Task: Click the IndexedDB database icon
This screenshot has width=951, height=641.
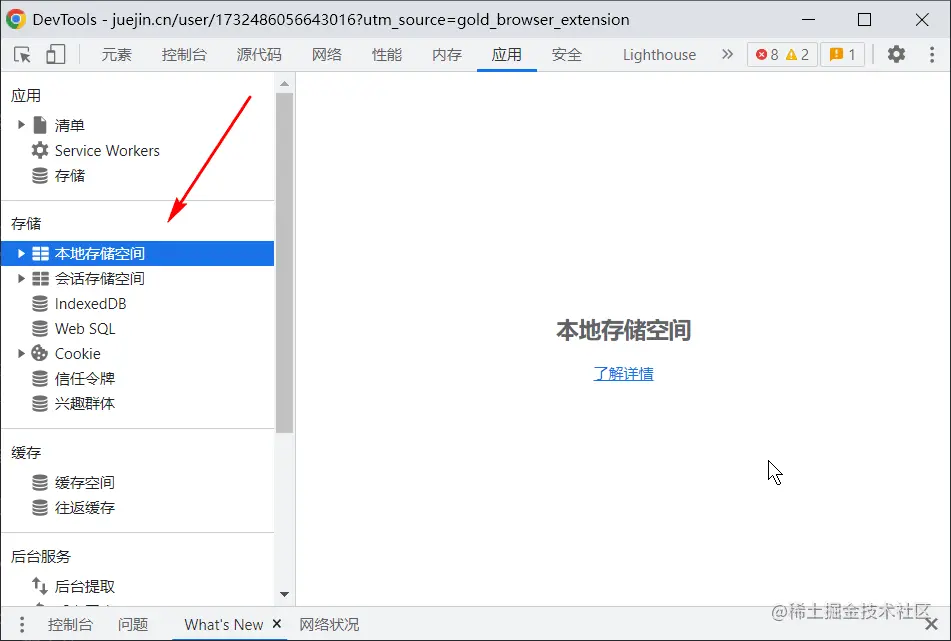Action: coord(40,304)
